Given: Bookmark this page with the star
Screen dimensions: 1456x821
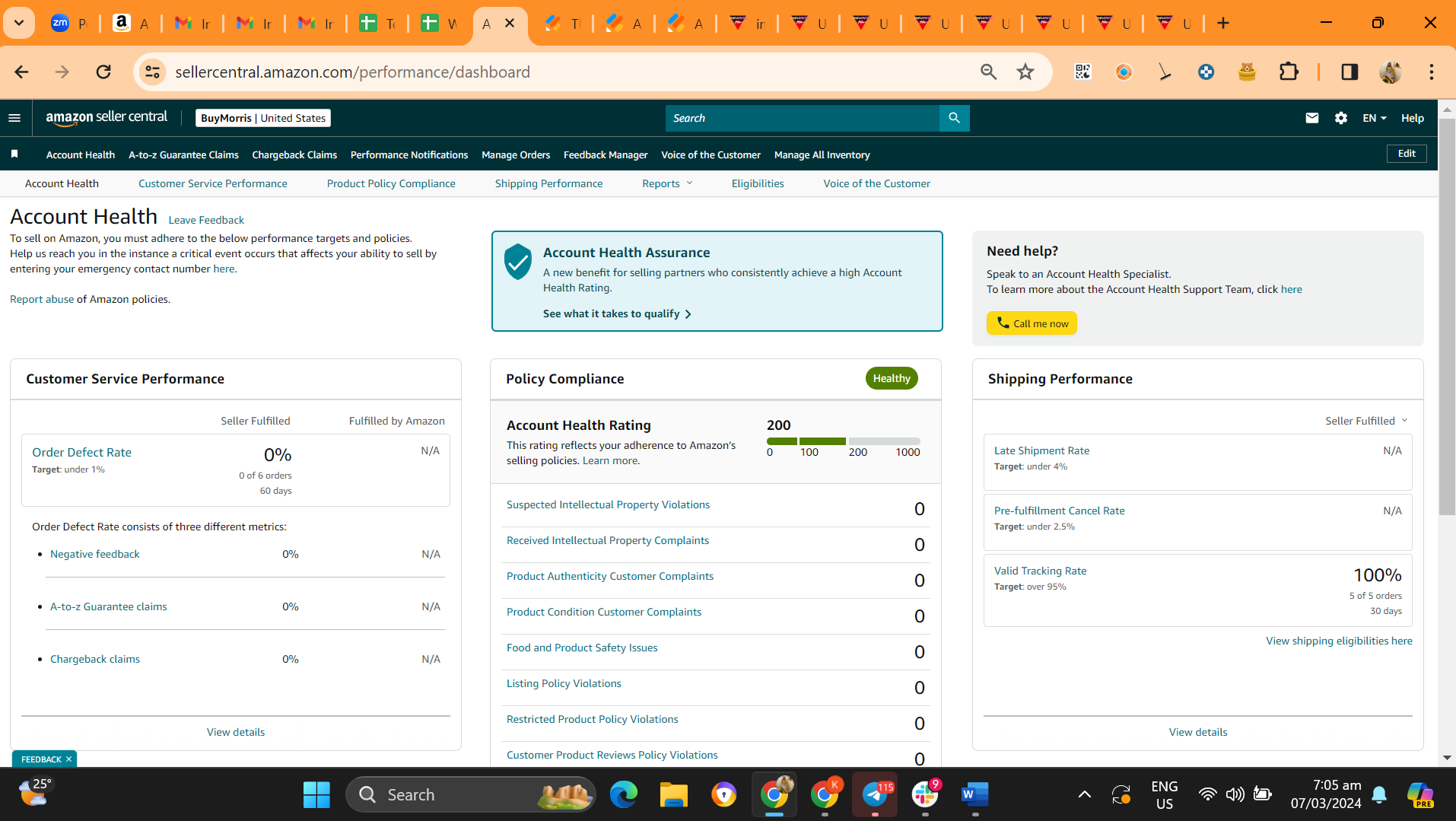Looking at the screenshot, I should pos(1025,72).
